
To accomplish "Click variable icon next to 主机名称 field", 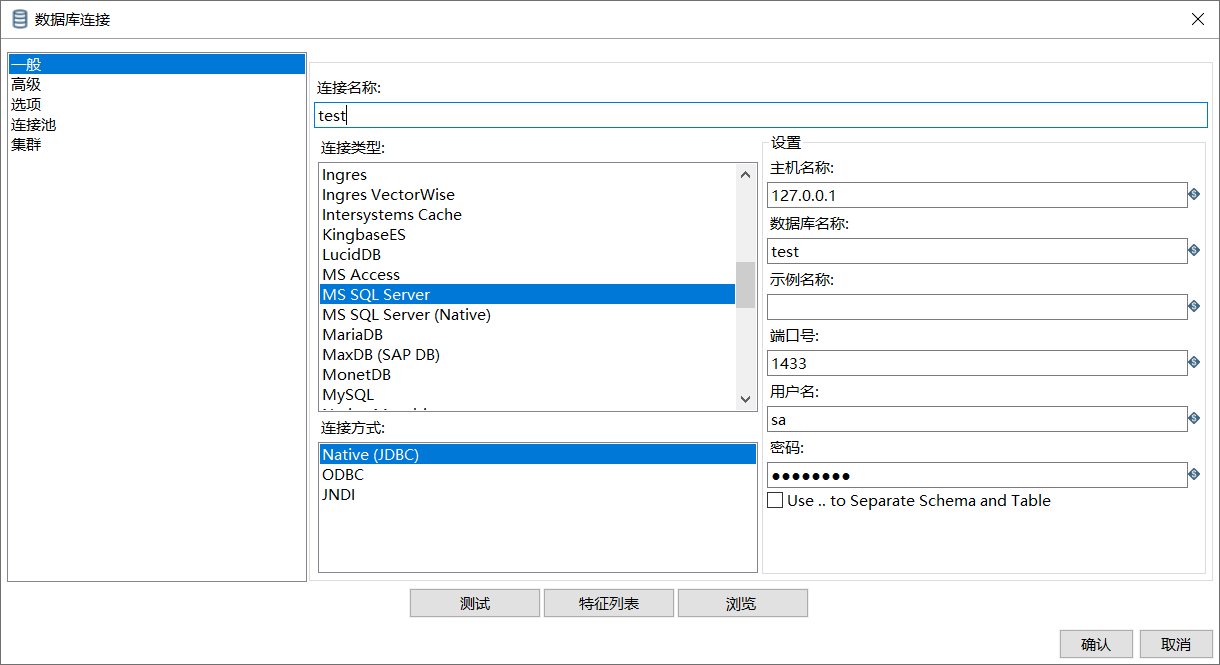I will point(1194,194).
